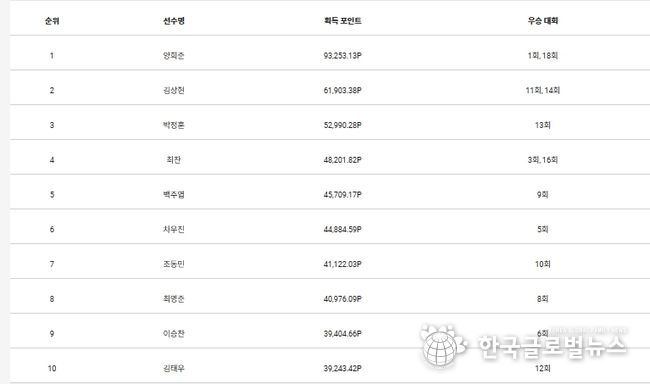650x384 pixels.
Task: Select player name 최찬 in rank 4
Action: tap(174, 160)
